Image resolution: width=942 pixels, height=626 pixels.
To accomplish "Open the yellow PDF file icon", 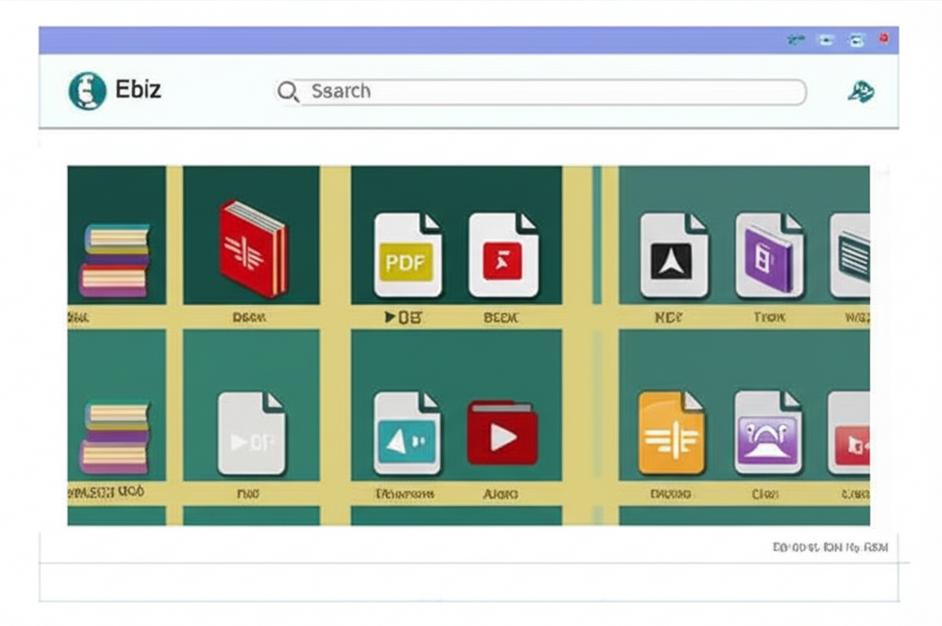I will (407, 255).
